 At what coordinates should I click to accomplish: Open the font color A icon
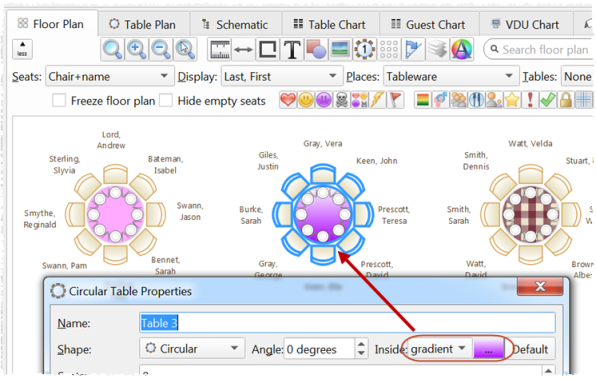coord(461,49)
